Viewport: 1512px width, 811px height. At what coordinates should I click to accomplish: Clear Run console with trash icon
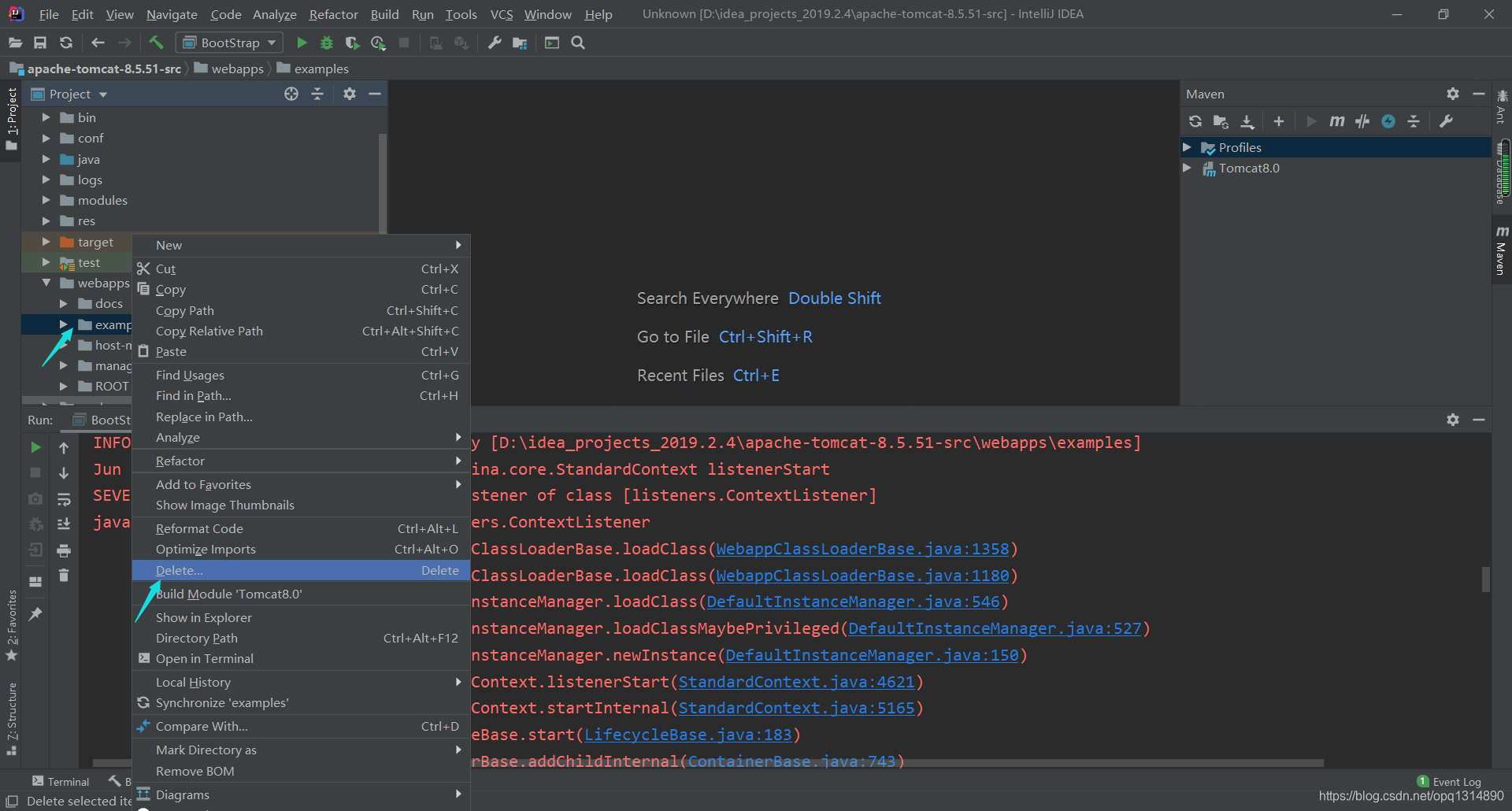click(64, 576)
